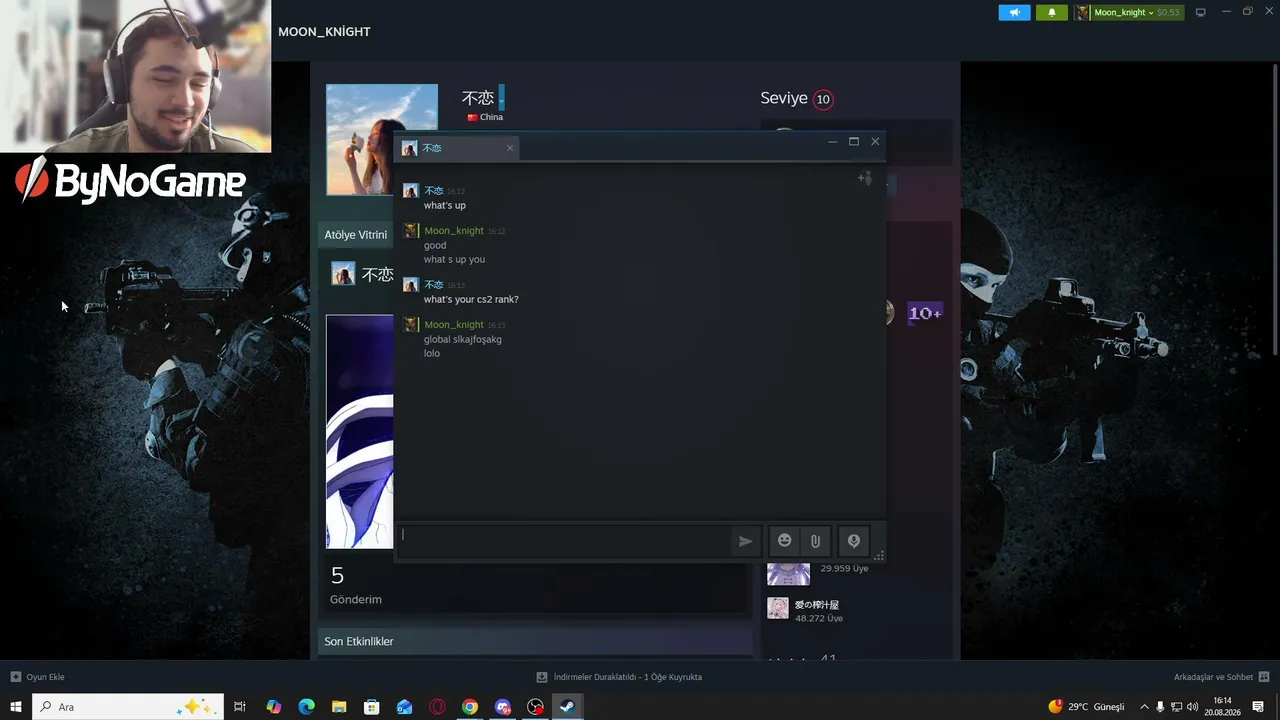Focus Steam from the taskbar
The height and width of the screenshot is (720, 1280).
[567, 707]
